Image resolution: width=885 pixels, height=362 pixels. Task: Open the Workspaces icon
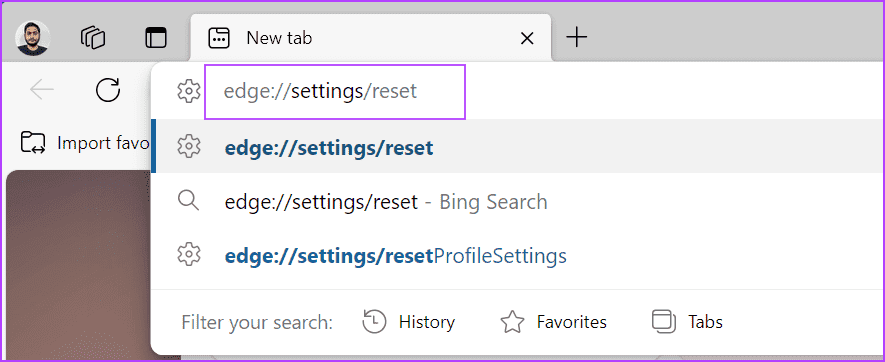pos(93,38)
